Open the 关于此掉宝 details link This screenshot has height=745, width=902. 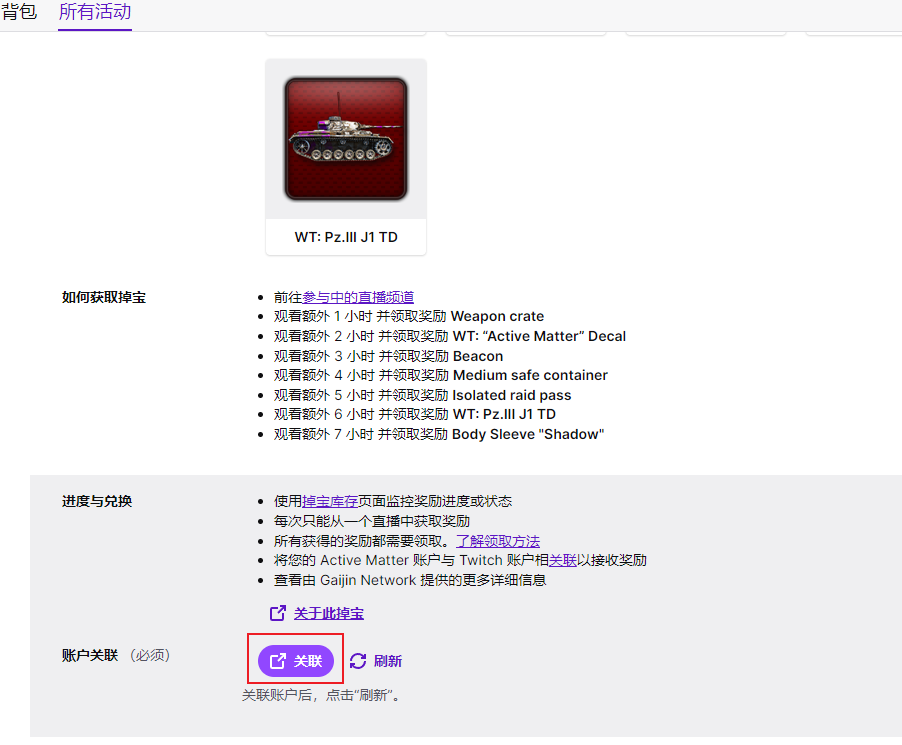[328, 613]
